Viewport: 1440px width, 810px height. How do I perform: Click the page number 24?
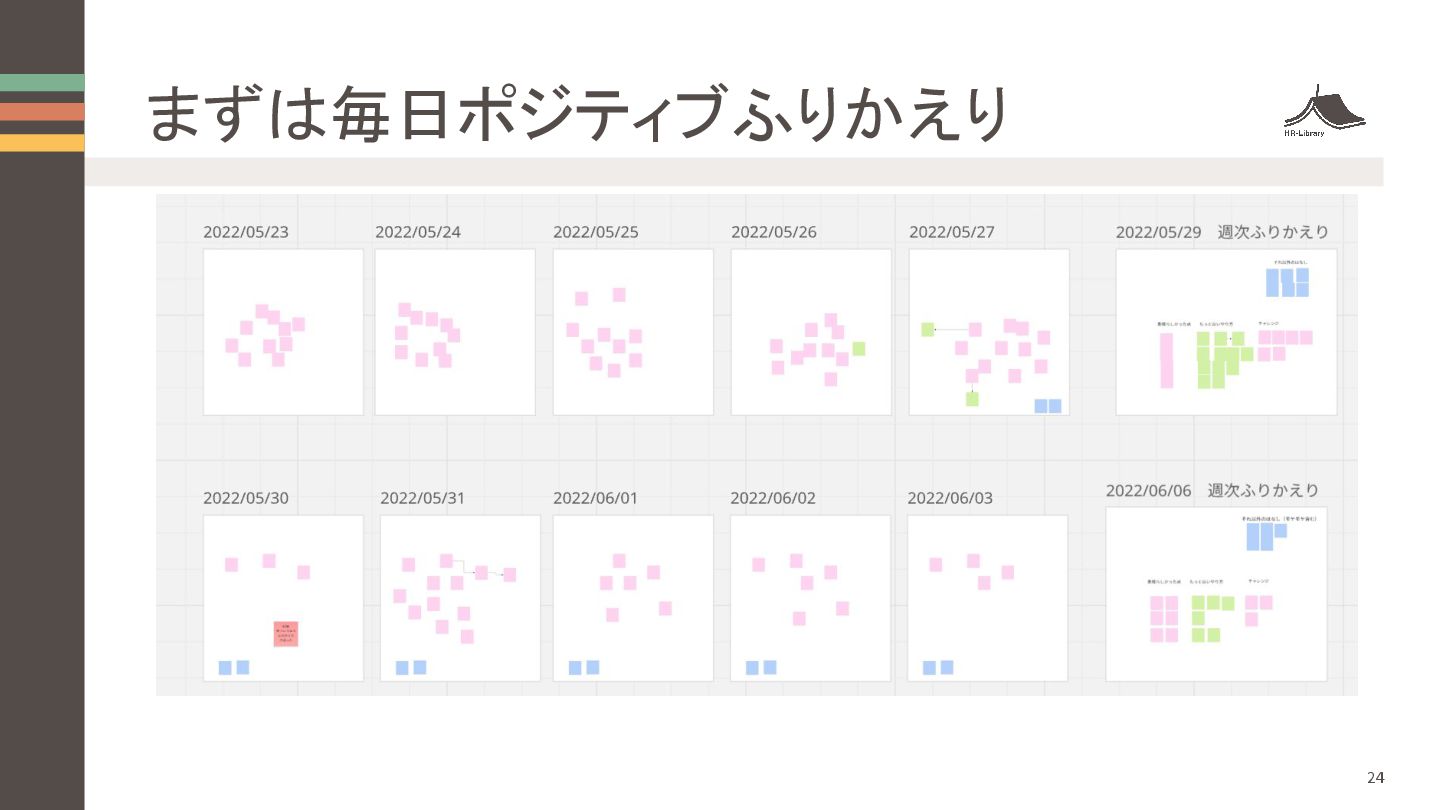(x=1376, y=778)
